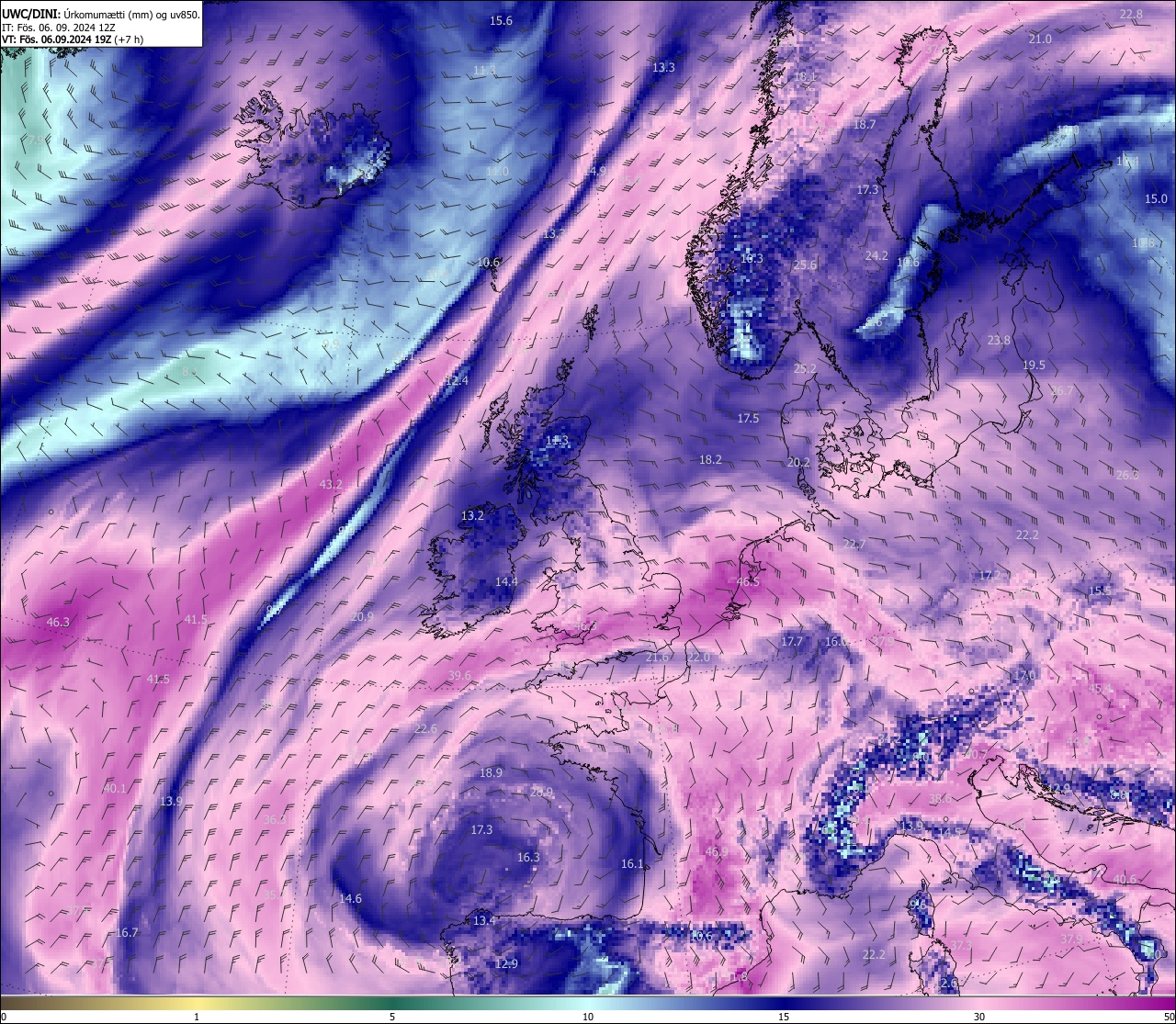Click the 14.6 value label

point(350,898)
